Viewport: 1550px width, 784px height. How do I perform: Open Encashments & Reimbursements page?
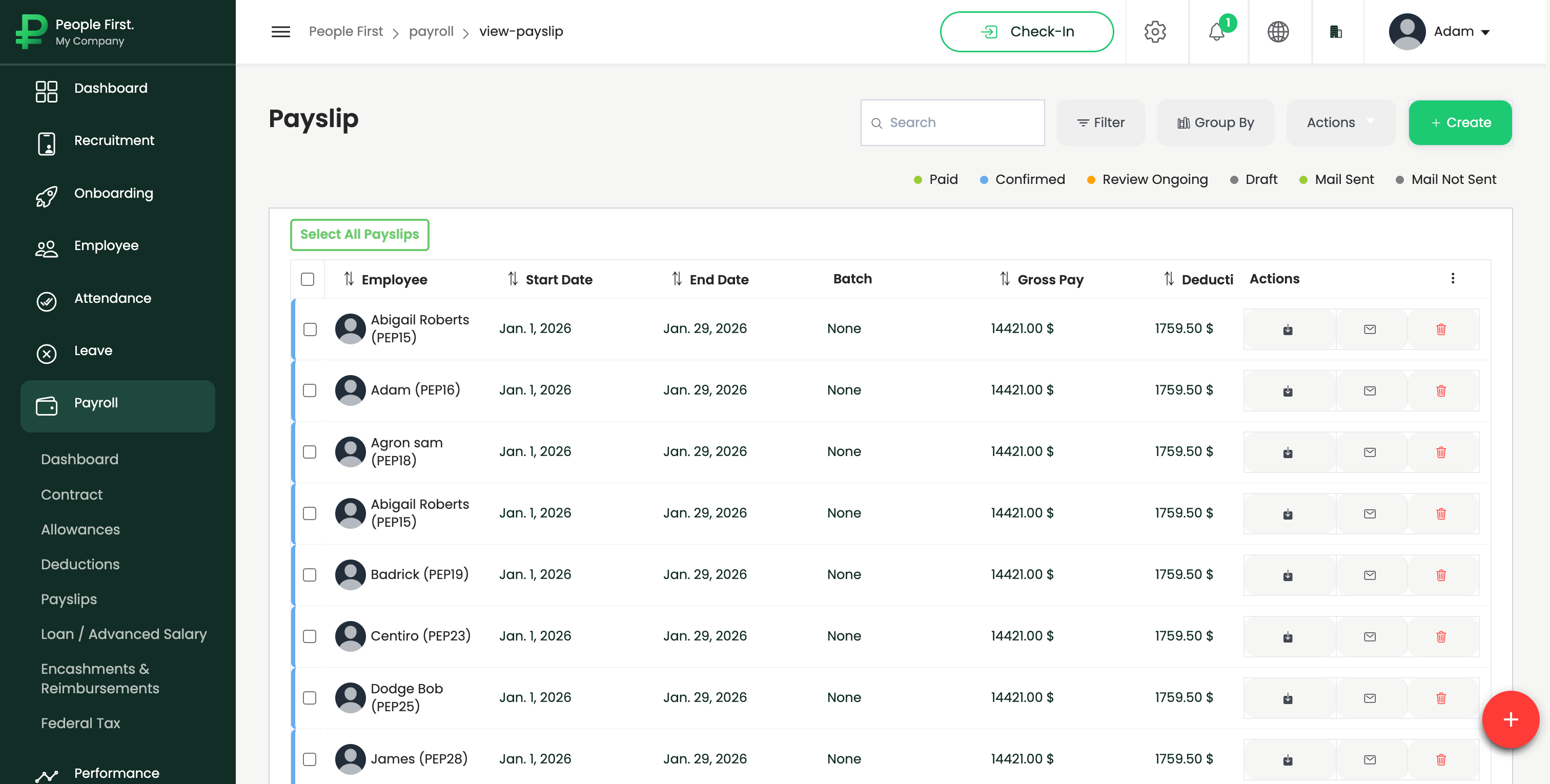[100, 679]
